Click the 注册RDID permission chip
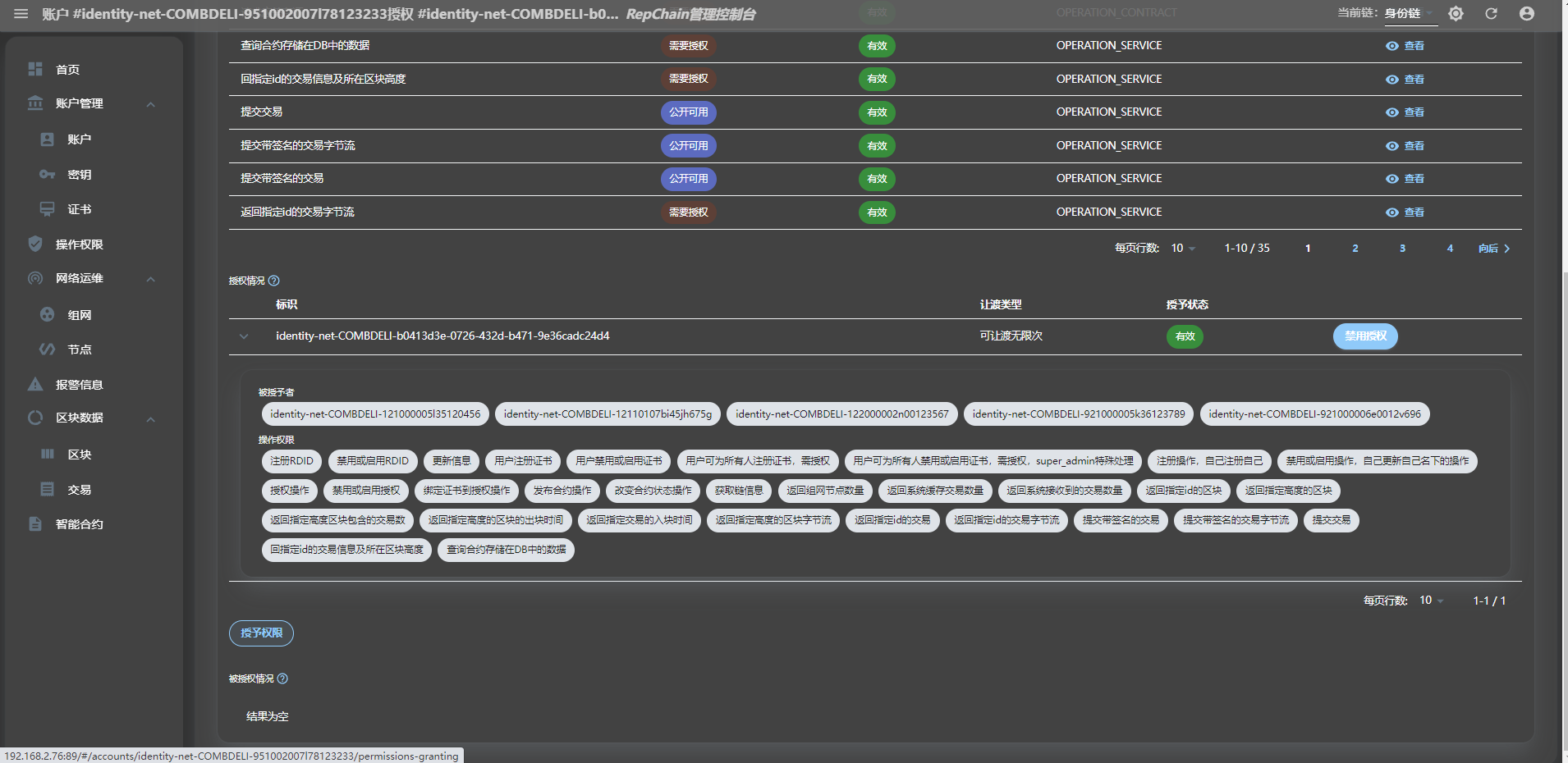Screen dimensions: 1568x763 (x=291, y=461)
